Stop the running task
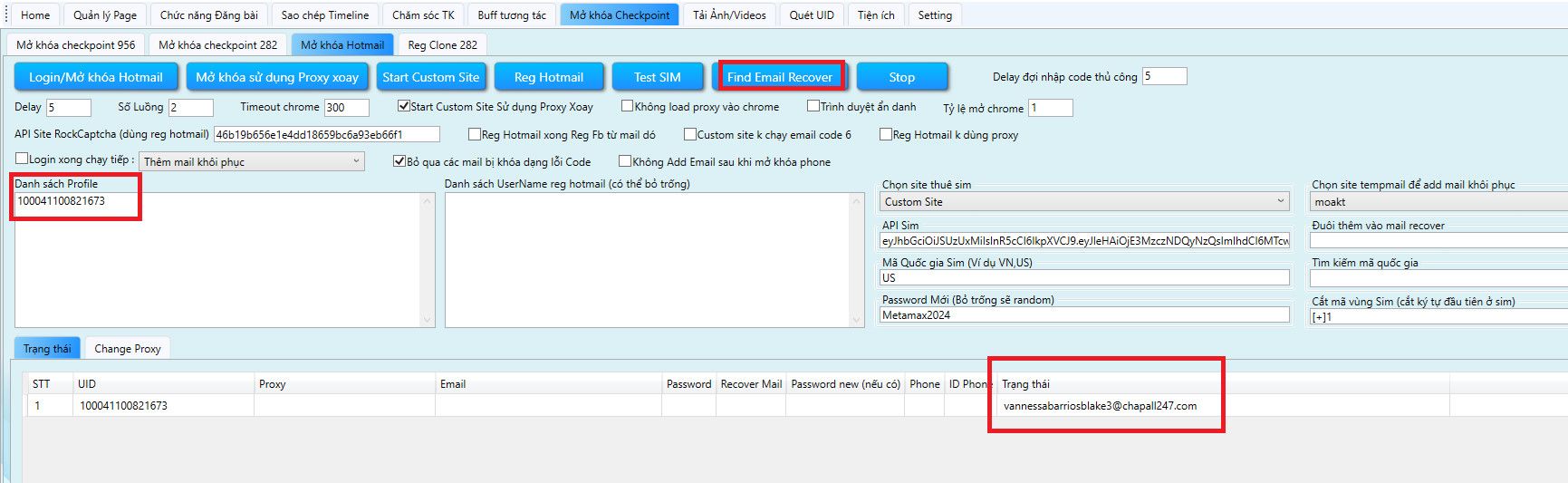This screenshot has width=1568, height=483. 901,77
